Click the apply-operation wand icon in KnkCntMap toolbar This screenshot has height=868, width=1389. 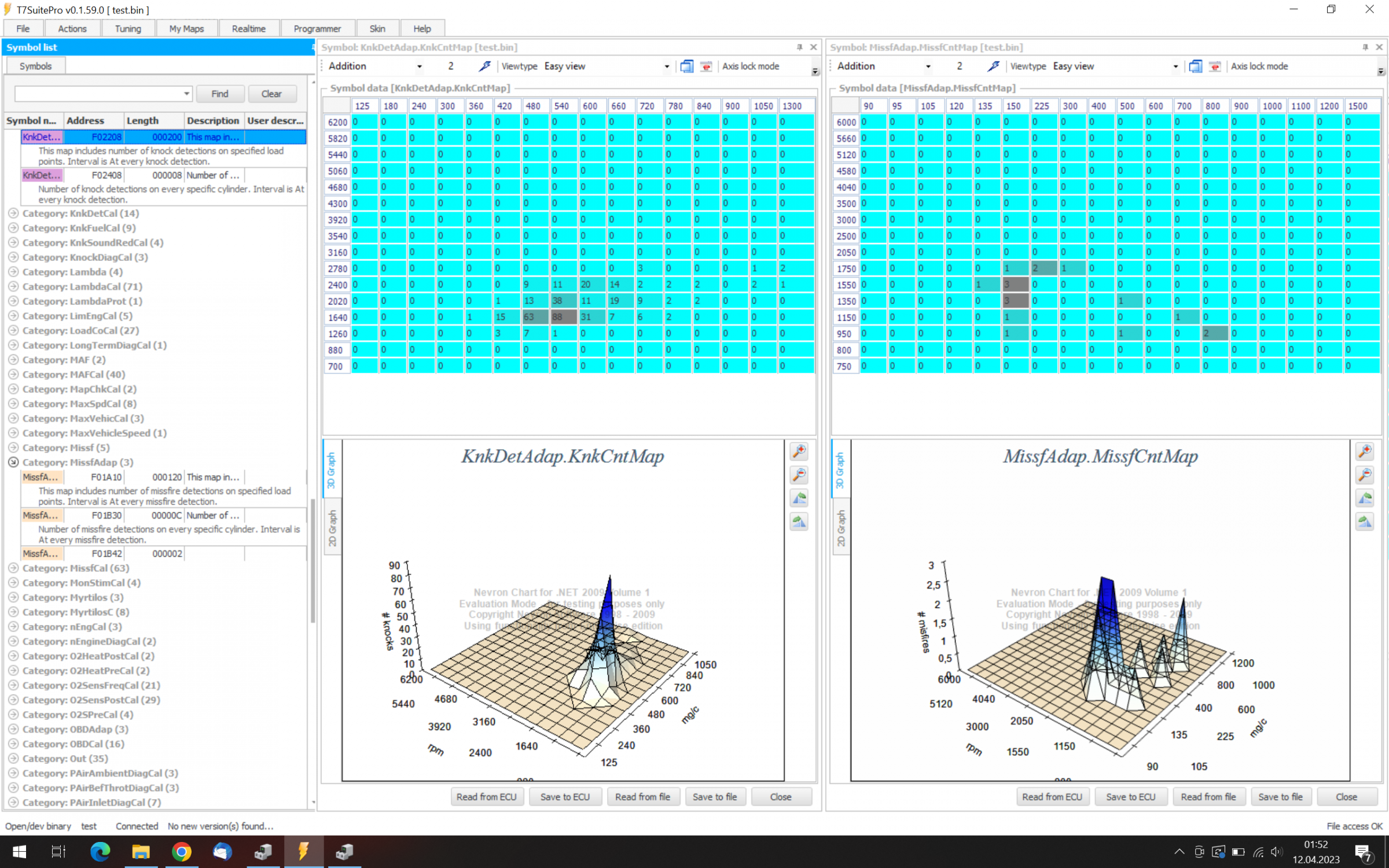484,66
